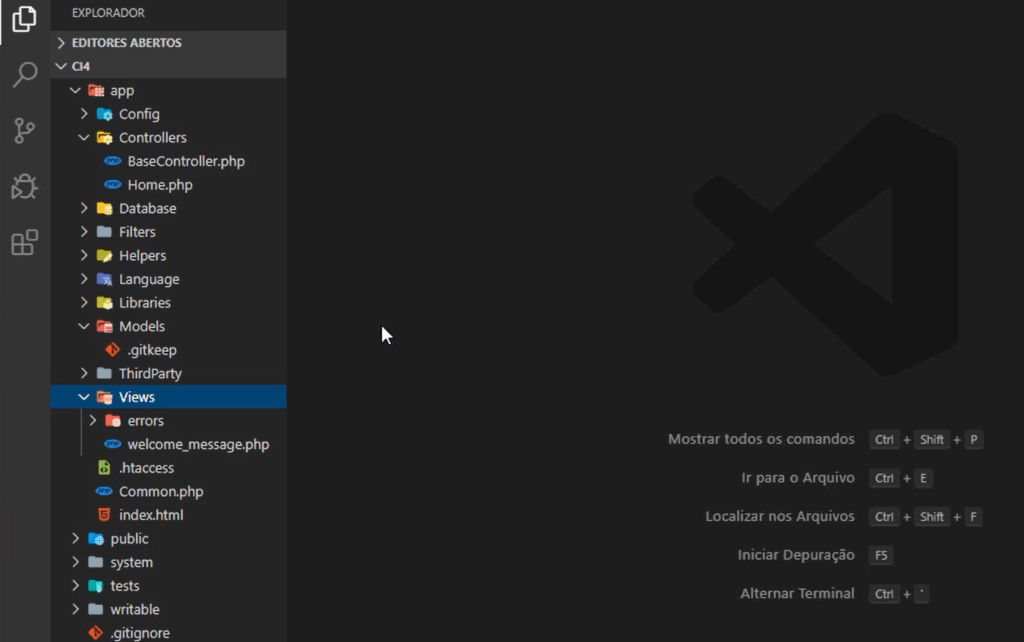Click the PHP icon beside welcome_message.php
Screen dimensions: 1024x642
113,444
